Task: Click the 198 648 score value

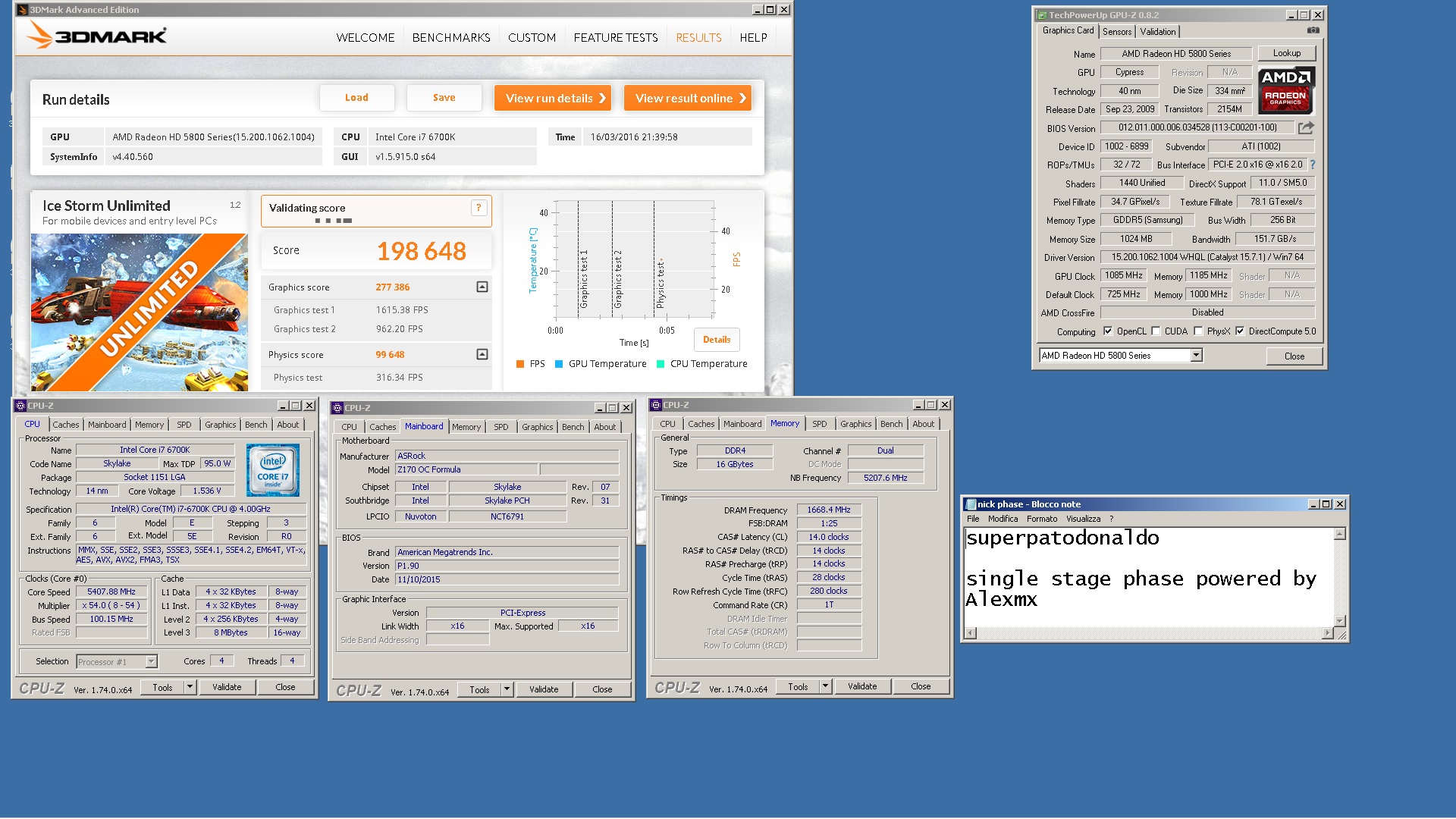Action: click(422, 251)
